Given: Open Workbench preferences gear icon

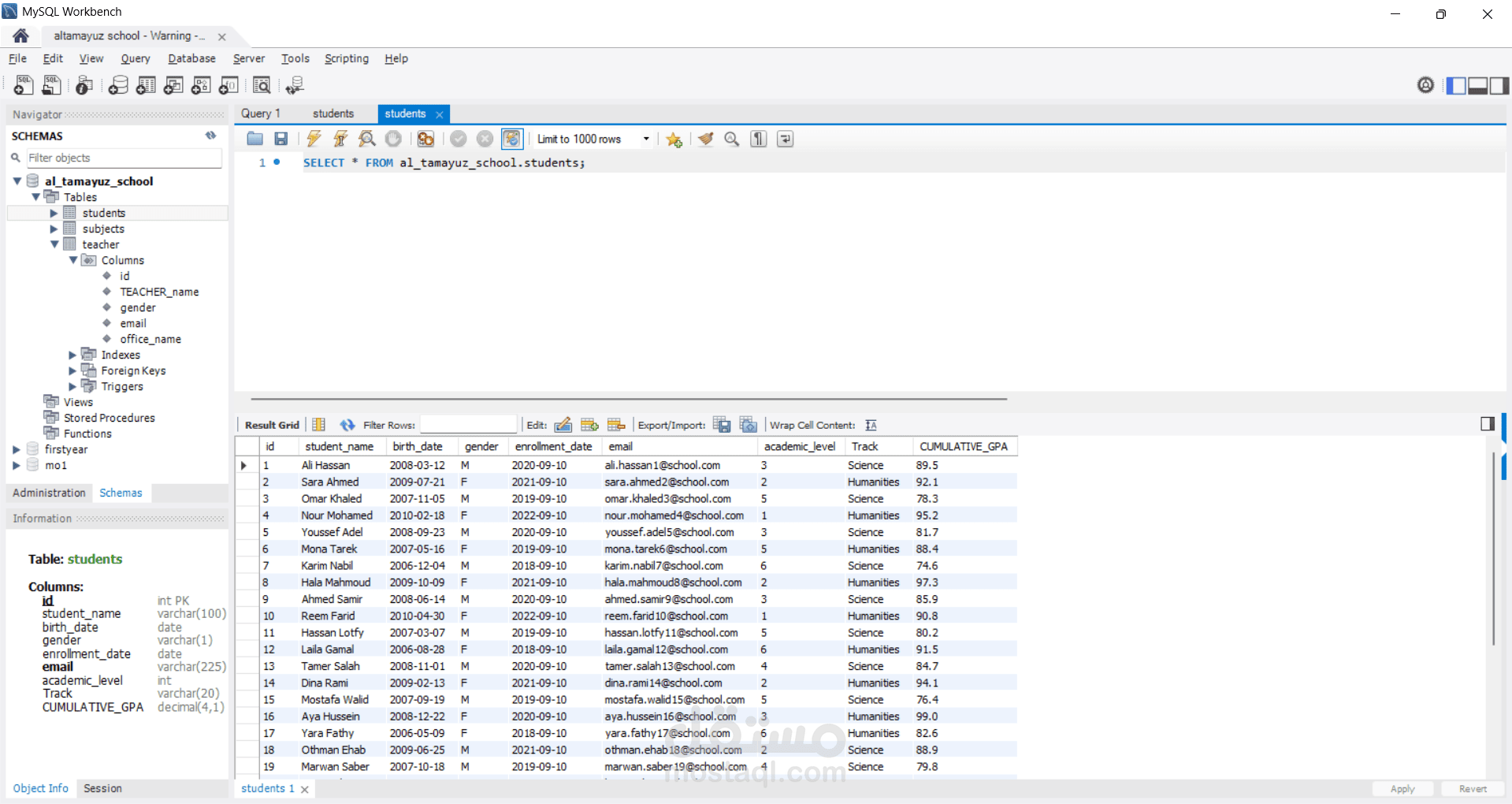Looking at the screenshot, I should pyautogui.click(x=1425, y=85).
